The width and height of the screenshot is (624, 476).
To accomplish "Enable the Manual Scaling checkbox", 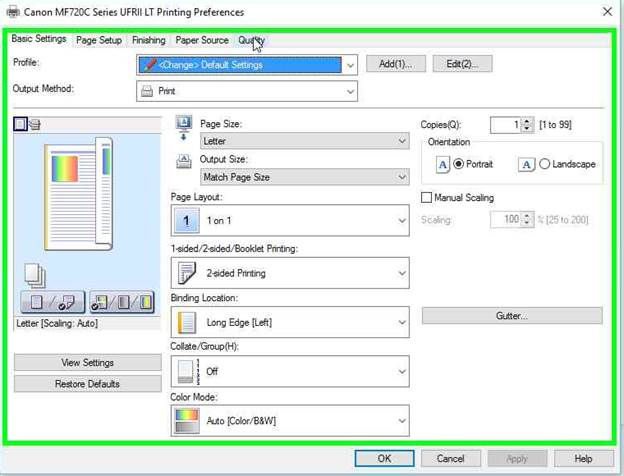I will 428,198.
